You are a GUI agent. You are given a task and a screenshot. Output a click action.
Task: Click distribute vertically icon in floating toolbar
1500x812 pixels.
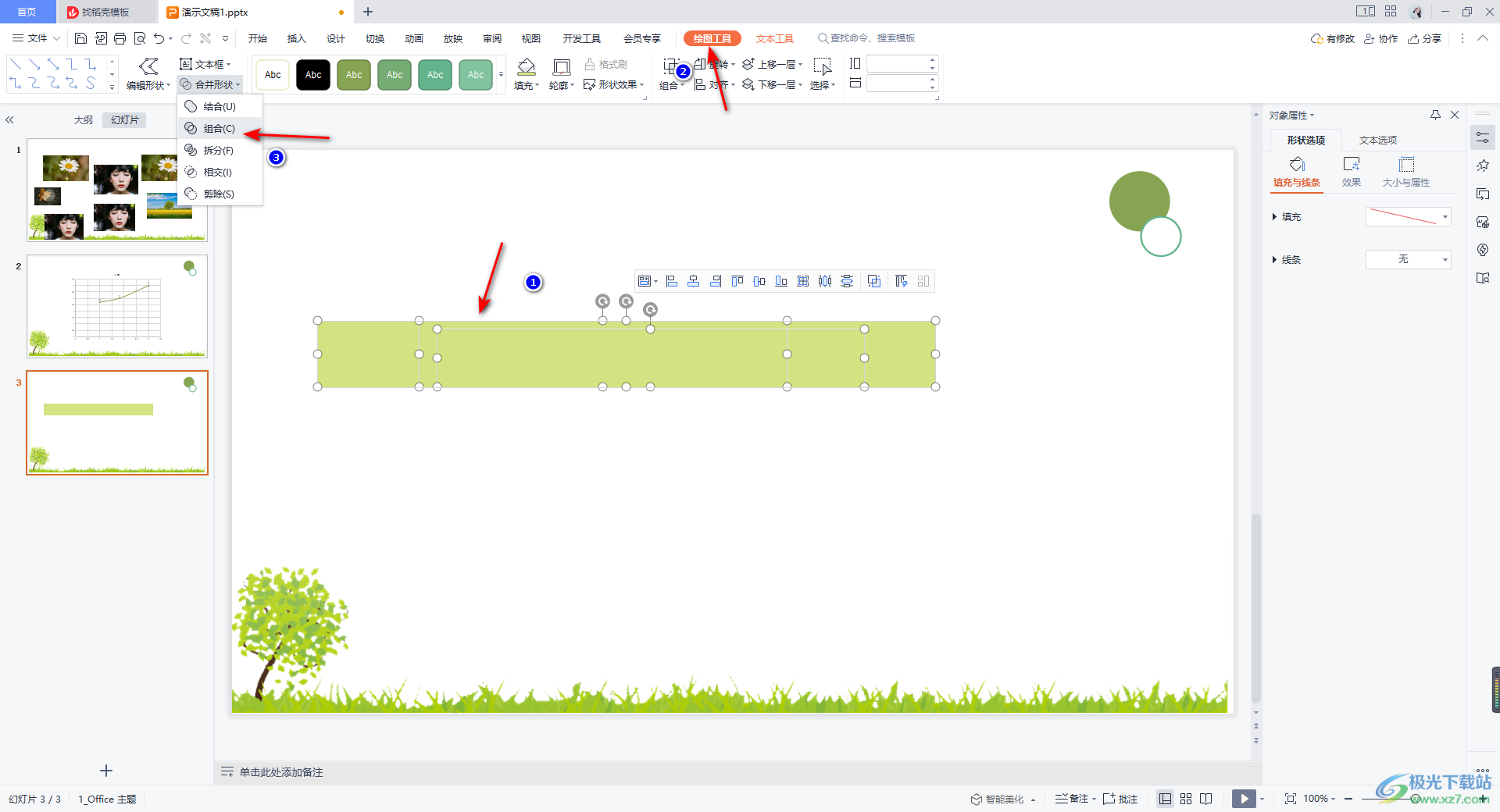847,281
